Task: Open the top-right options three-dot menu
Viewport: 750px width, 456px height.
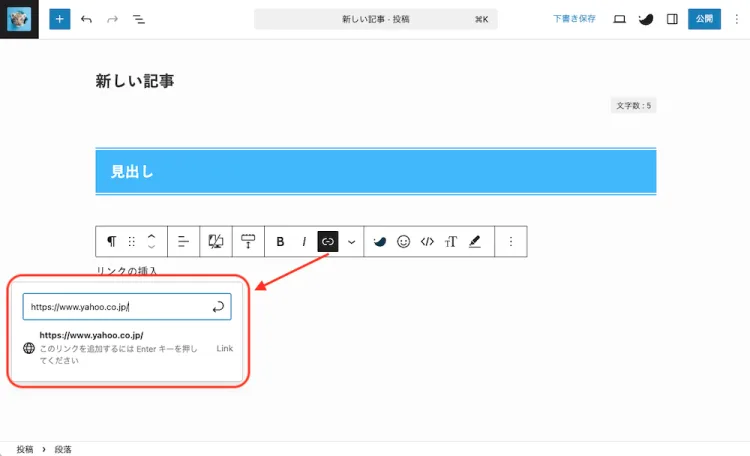Action: (737, 19)
